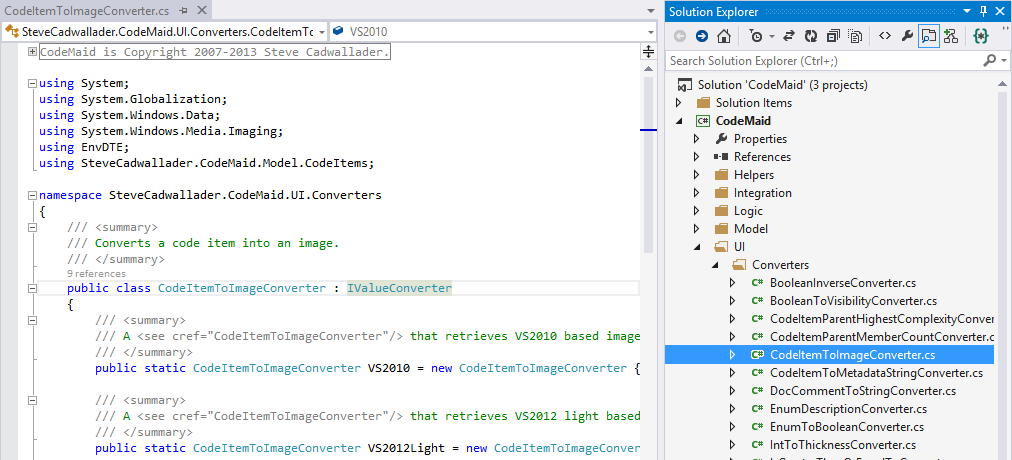This screenshot has width=1012, height=460.
Task: Select the Converters folder label
Action: (x=780, y=265)
